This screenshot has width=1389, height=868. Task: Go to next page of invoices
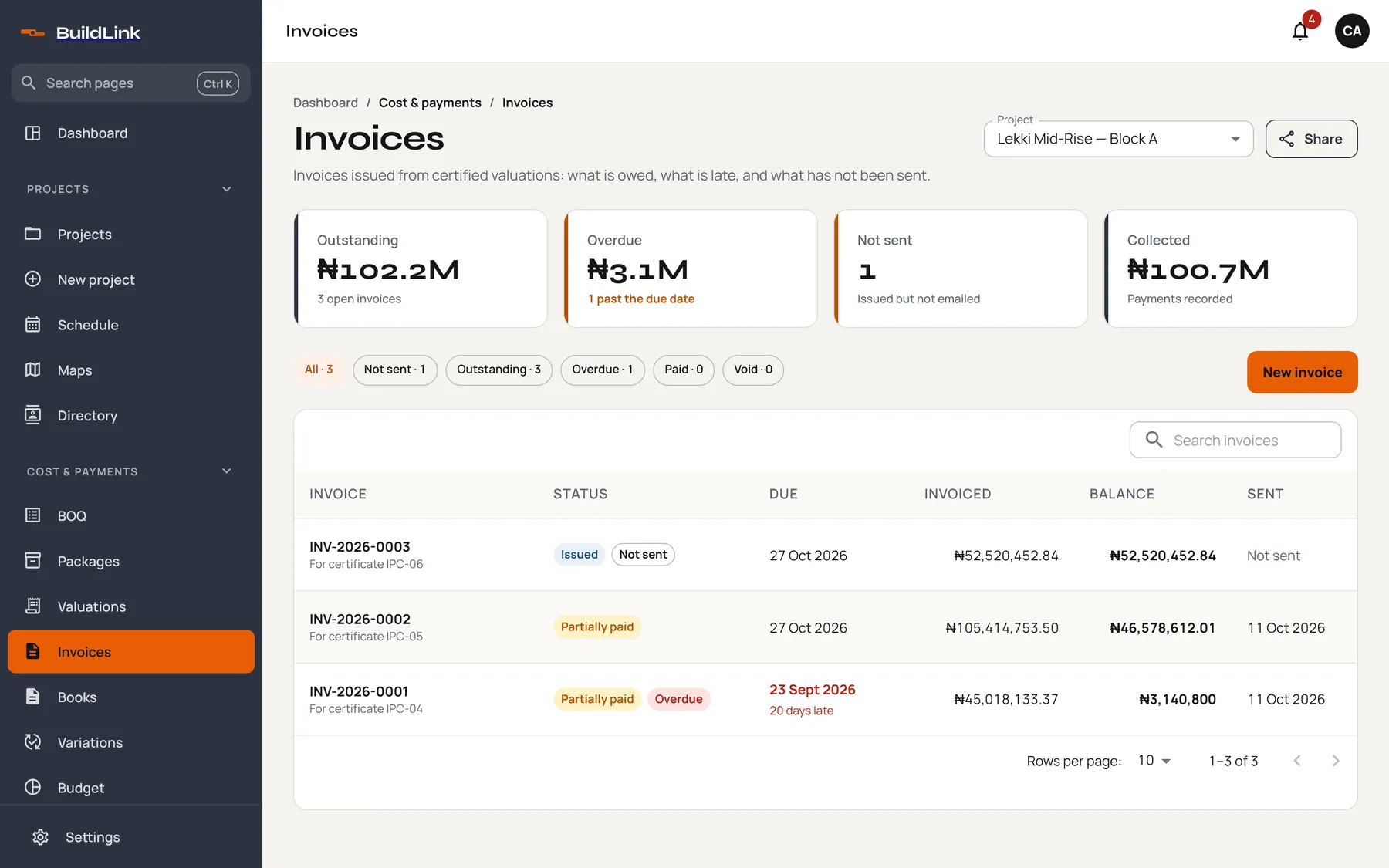(x=1336, y=761)
